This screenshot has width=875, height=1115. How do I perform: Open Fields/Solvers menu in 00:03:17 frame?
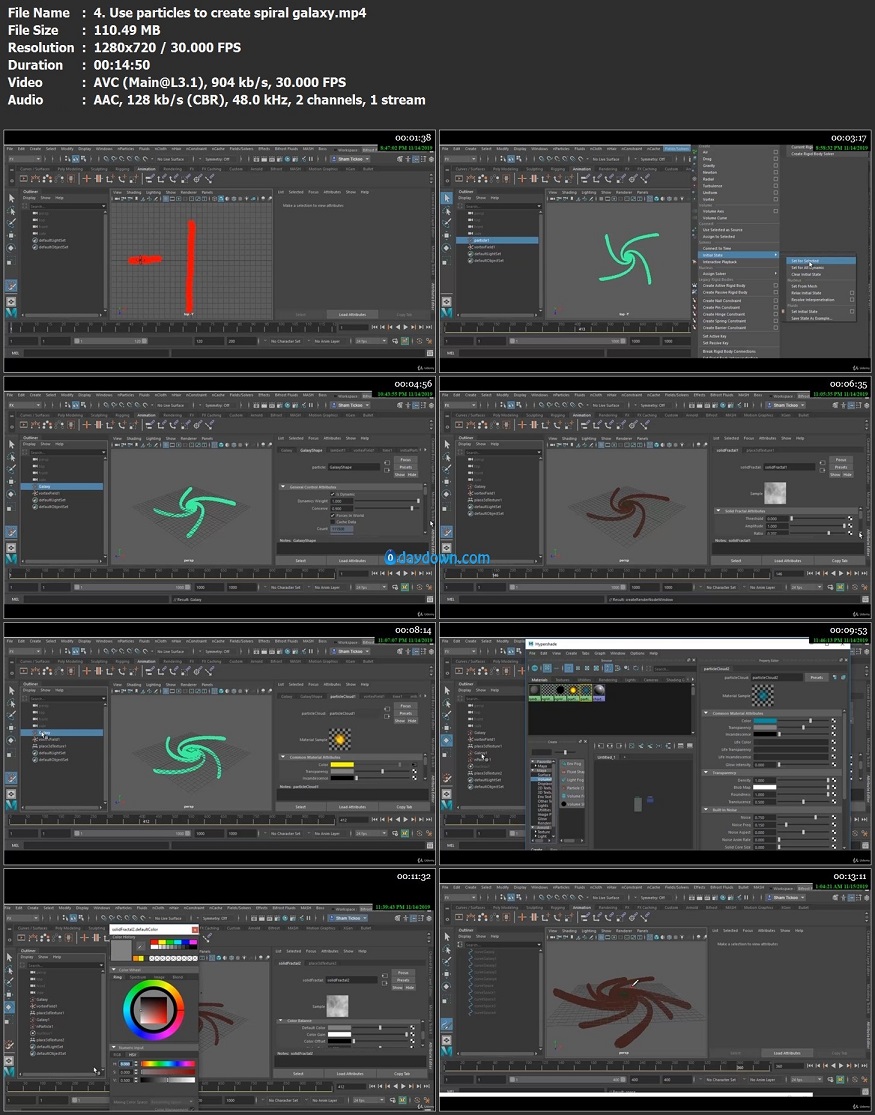[x=676, y=149]
